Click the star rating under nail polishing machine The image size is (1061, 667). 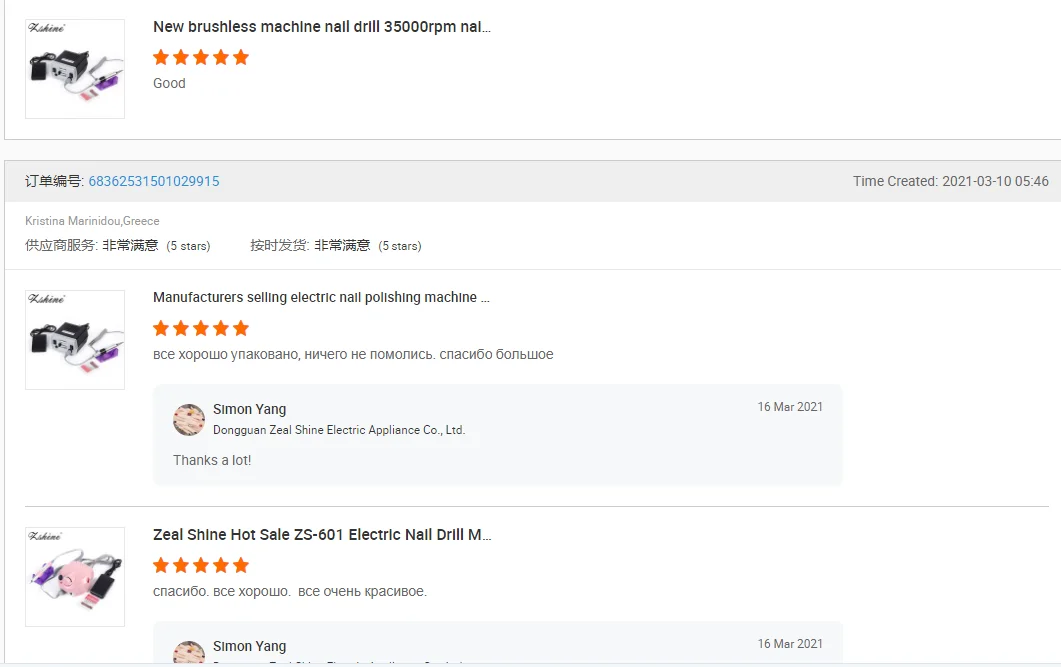pos(201,328)
